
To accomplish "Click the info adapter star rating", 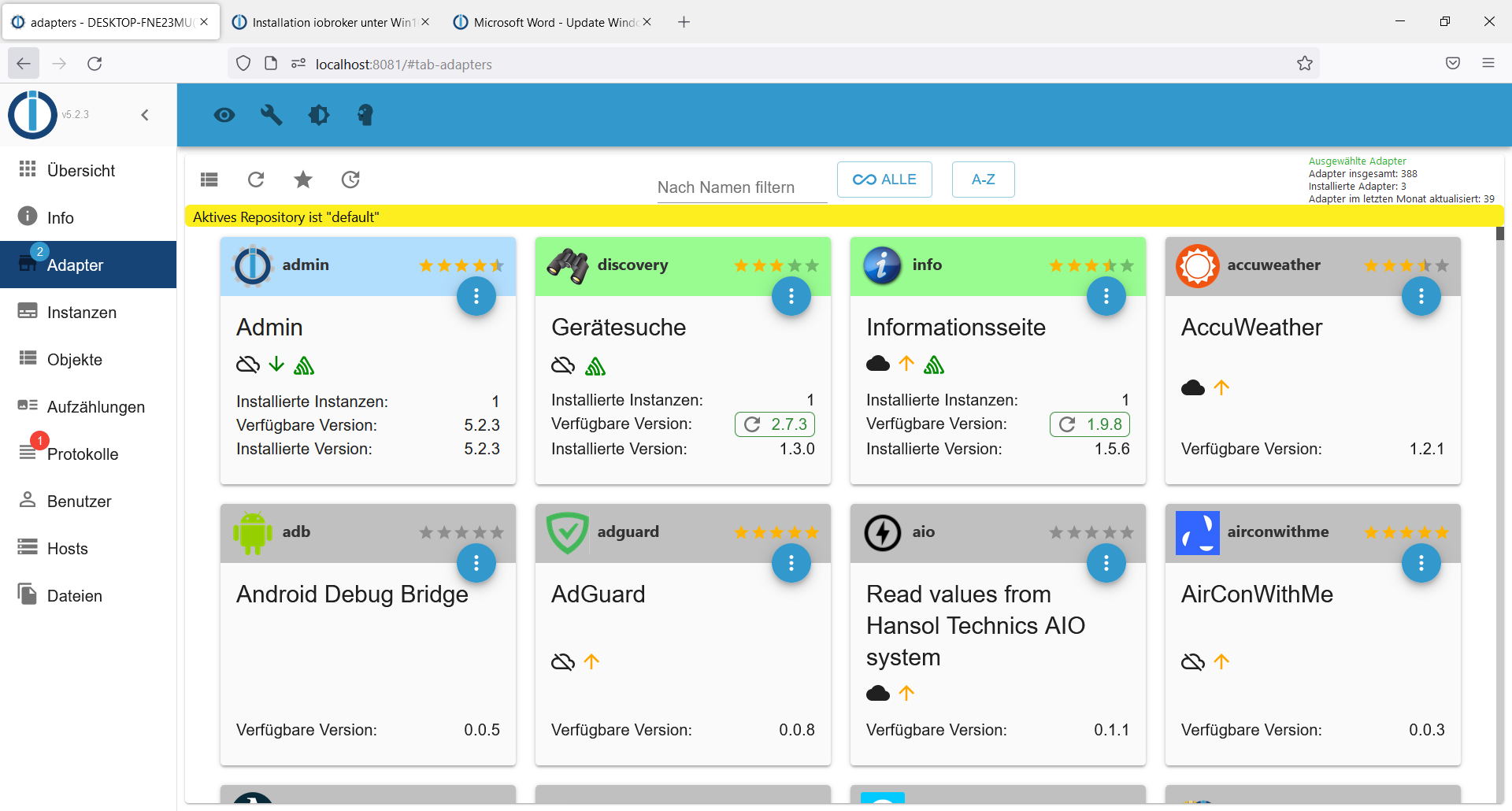I will pos(1091,265).
